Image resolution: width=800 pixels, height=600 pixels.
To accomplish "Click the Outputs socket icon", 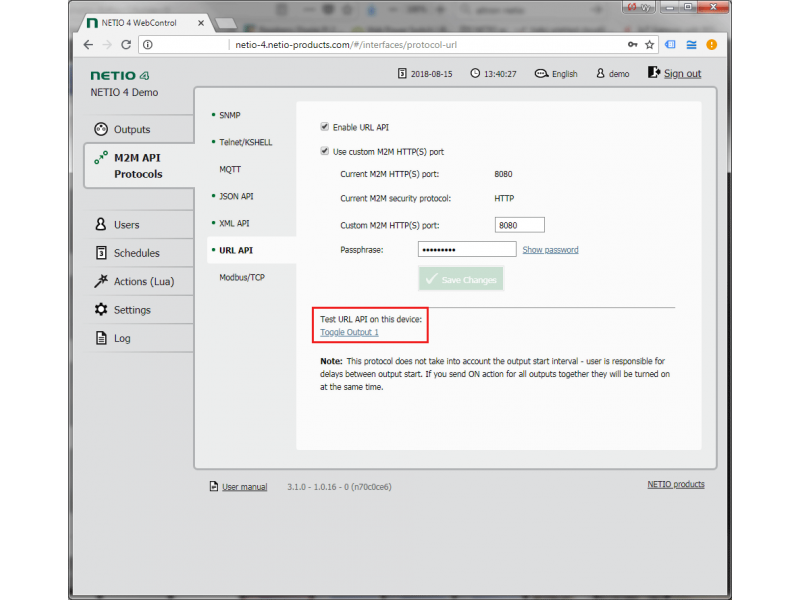I will click(x=101, y=129).
